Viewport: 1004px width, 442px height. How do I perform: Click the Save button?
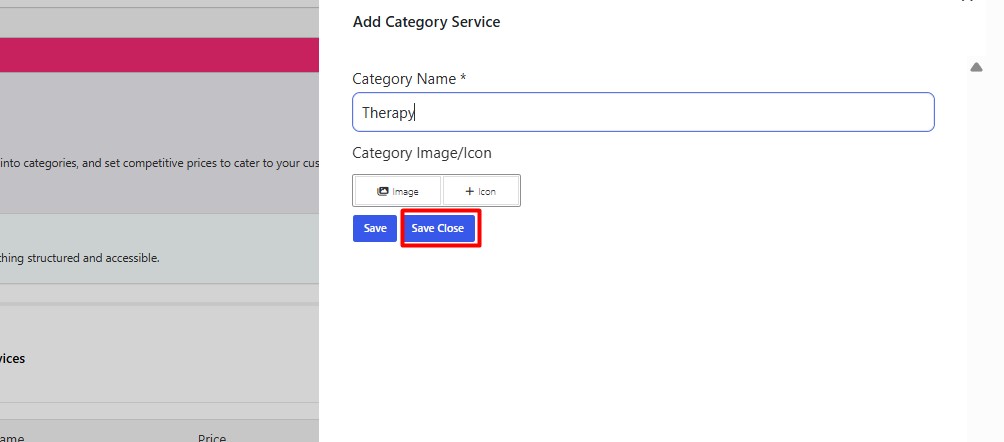pyautogui.click(x=375, y=228)
